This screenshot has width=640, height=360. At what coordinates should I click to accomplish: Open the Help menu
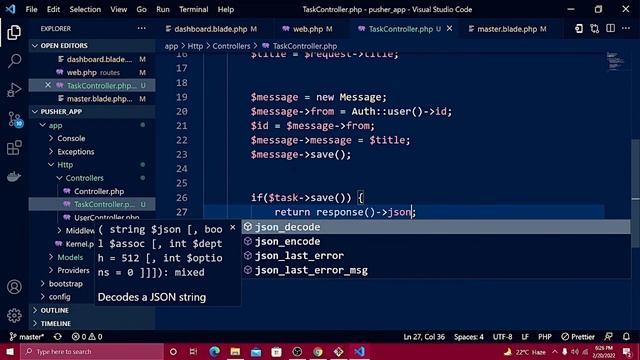[225, 9]
